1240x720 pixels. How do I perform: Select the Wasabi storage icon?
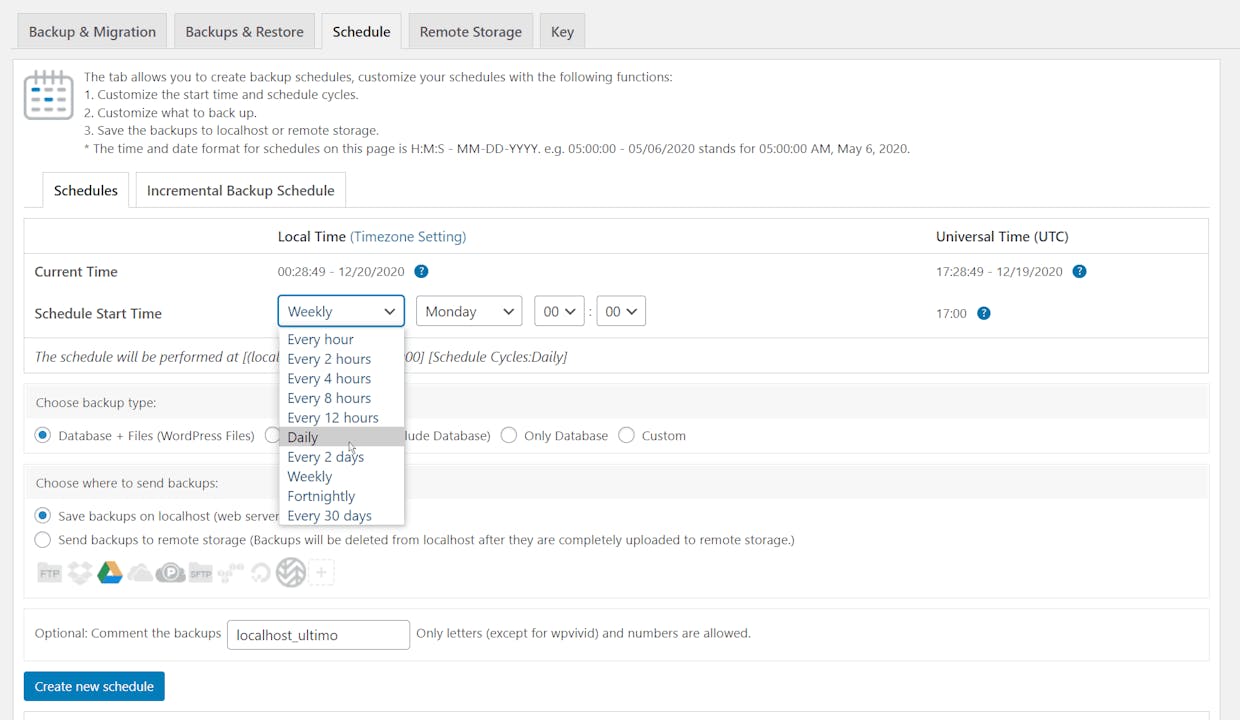point(291,572)
